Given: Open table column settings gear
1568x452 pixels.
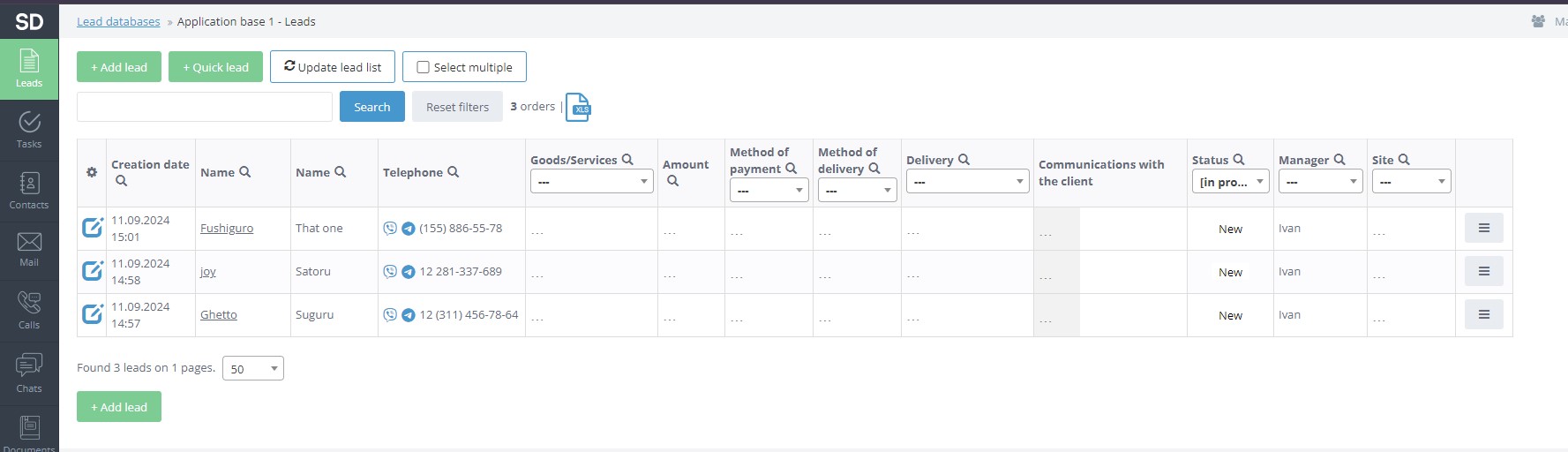Looking at the screenshot, I should click(x=92, y=172).
